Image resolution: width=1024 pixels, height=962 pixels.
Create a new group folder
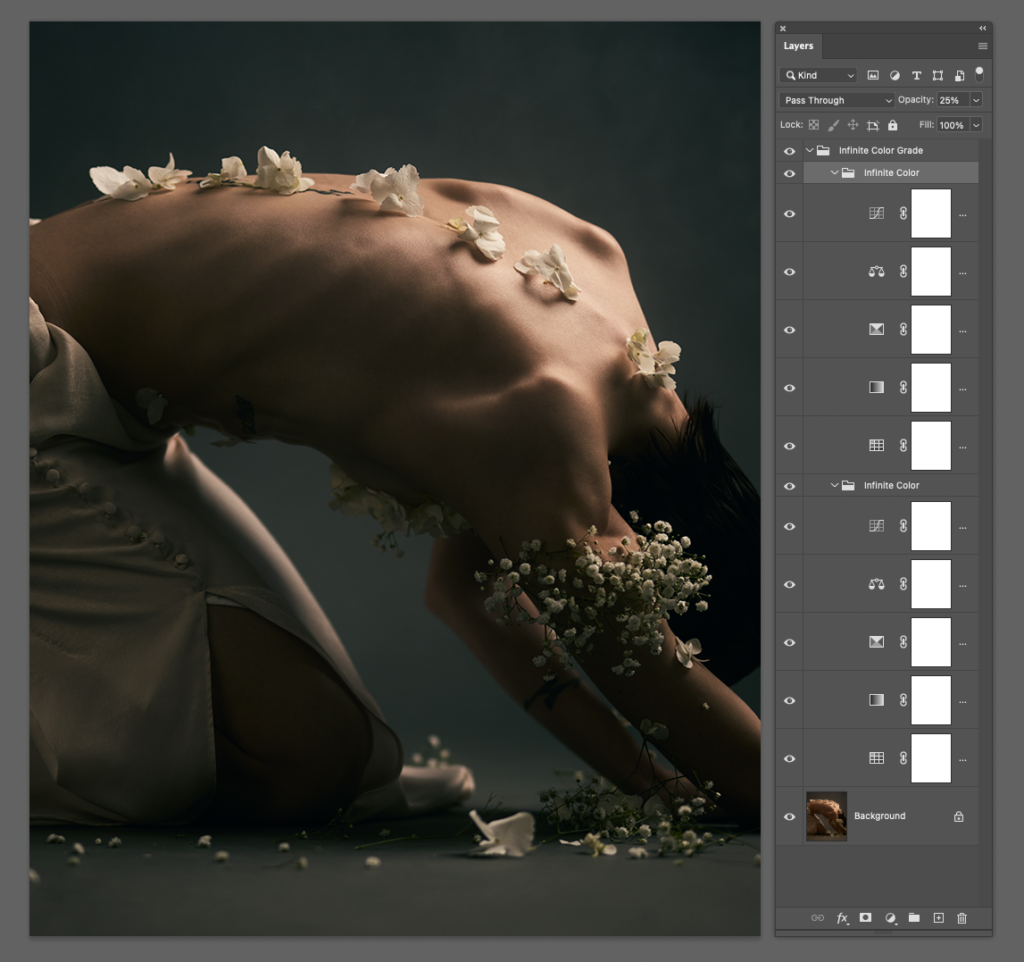coord(914,918)
